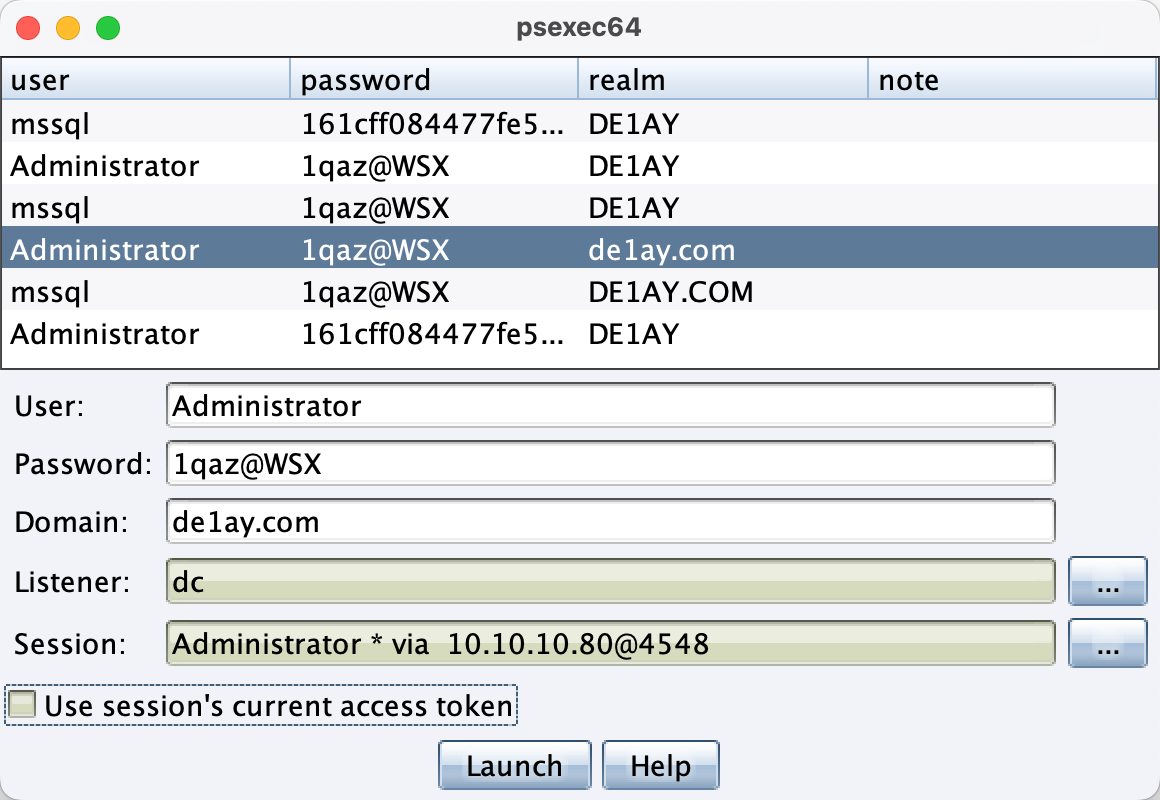Sort by the password column header

[x=433, y=80]
